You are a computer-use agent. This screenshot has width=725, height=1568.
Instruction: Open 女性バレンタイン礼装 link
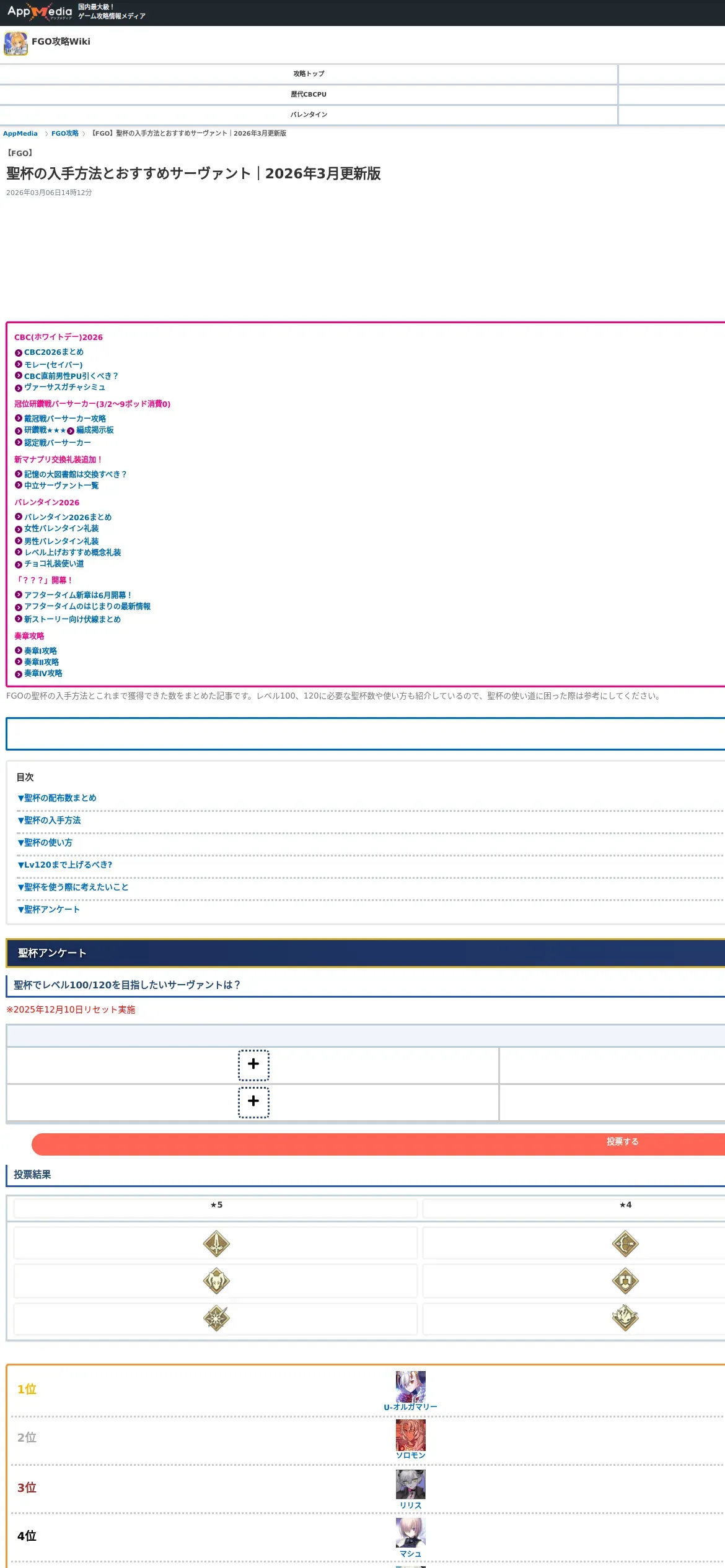coord(61,529)
